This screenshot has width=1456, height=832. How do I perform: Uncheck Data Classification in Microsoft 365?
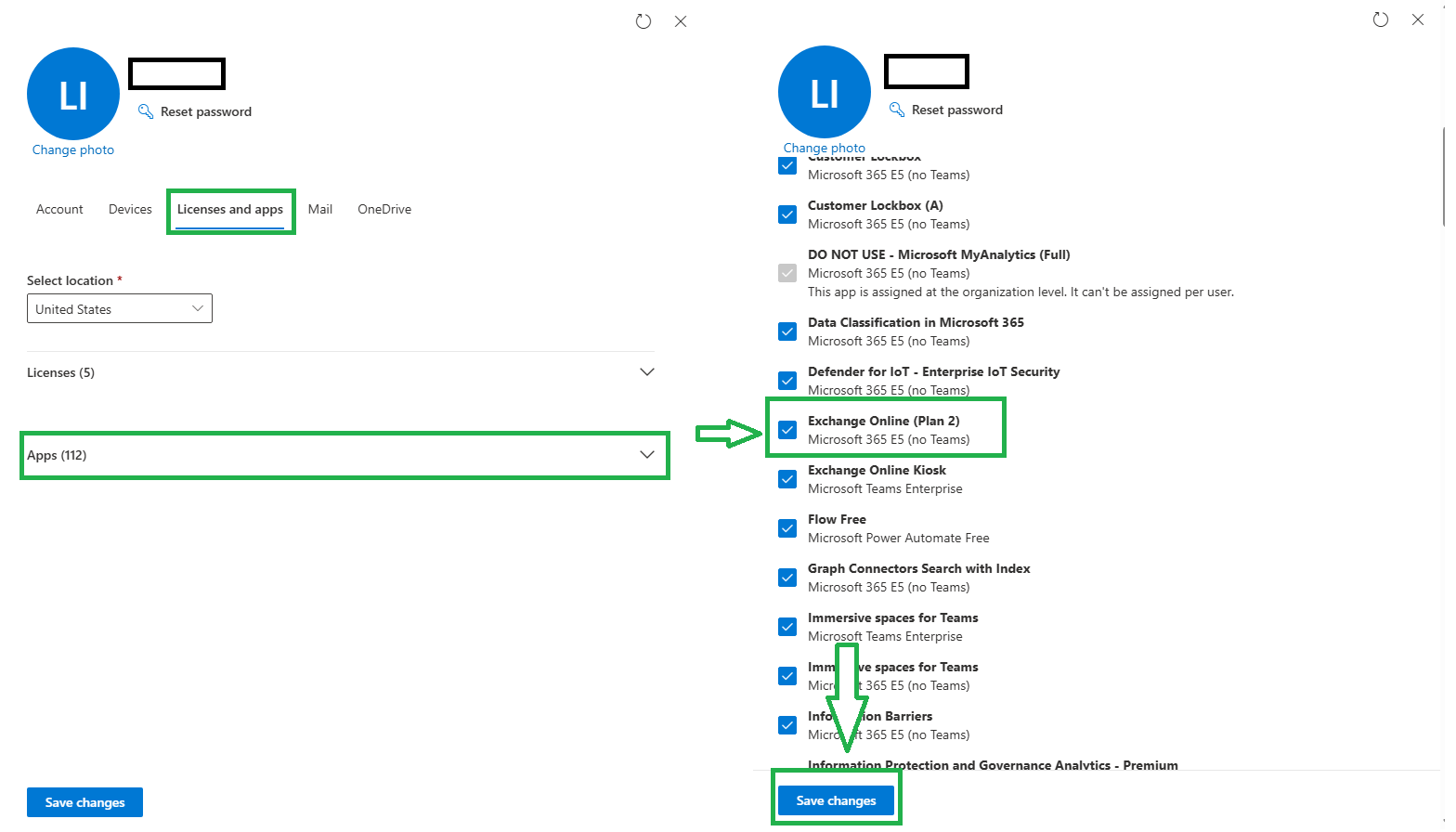click(x=787, y=331)
